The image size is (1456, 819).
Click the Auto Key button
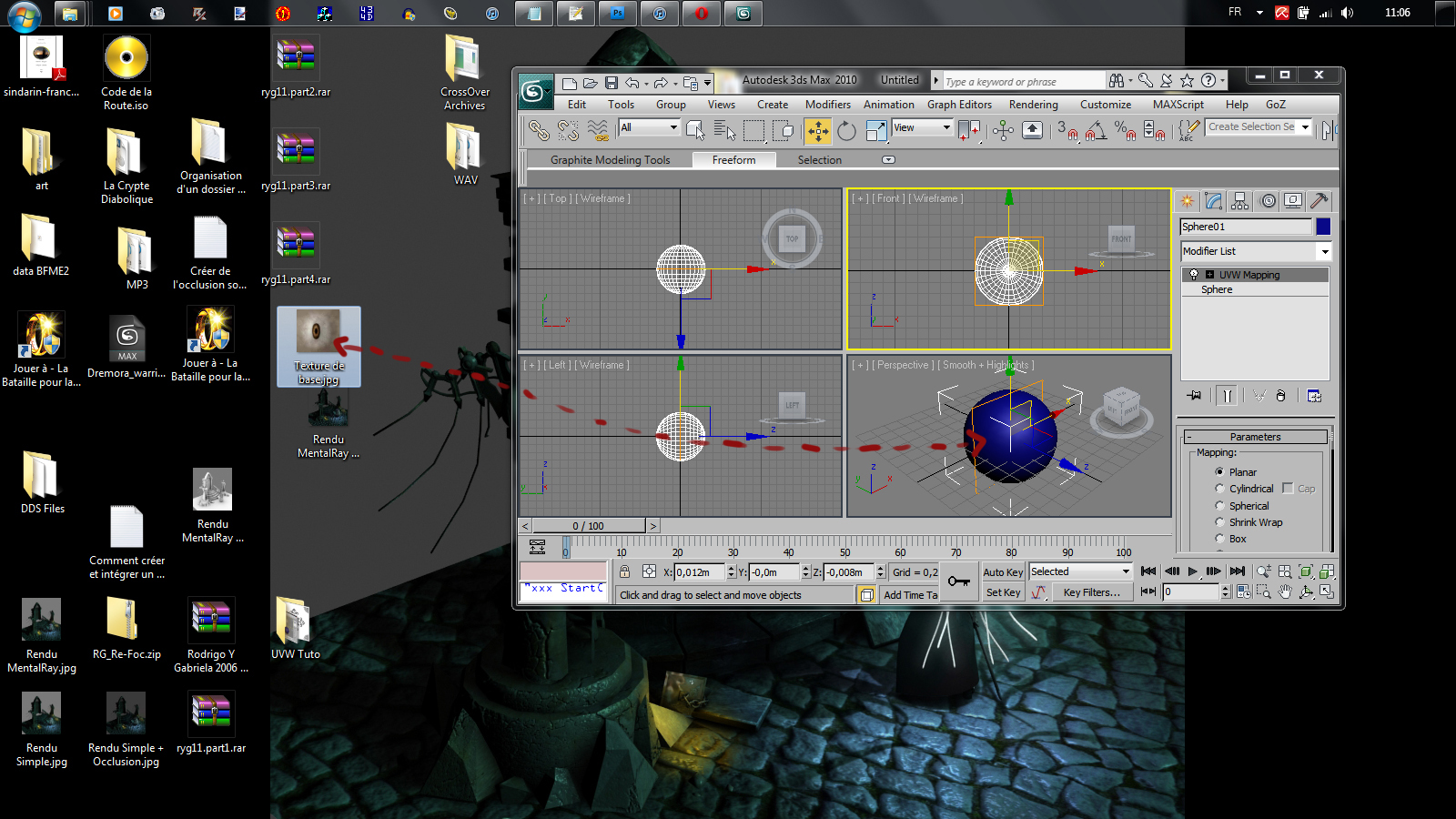point(1003,572)
